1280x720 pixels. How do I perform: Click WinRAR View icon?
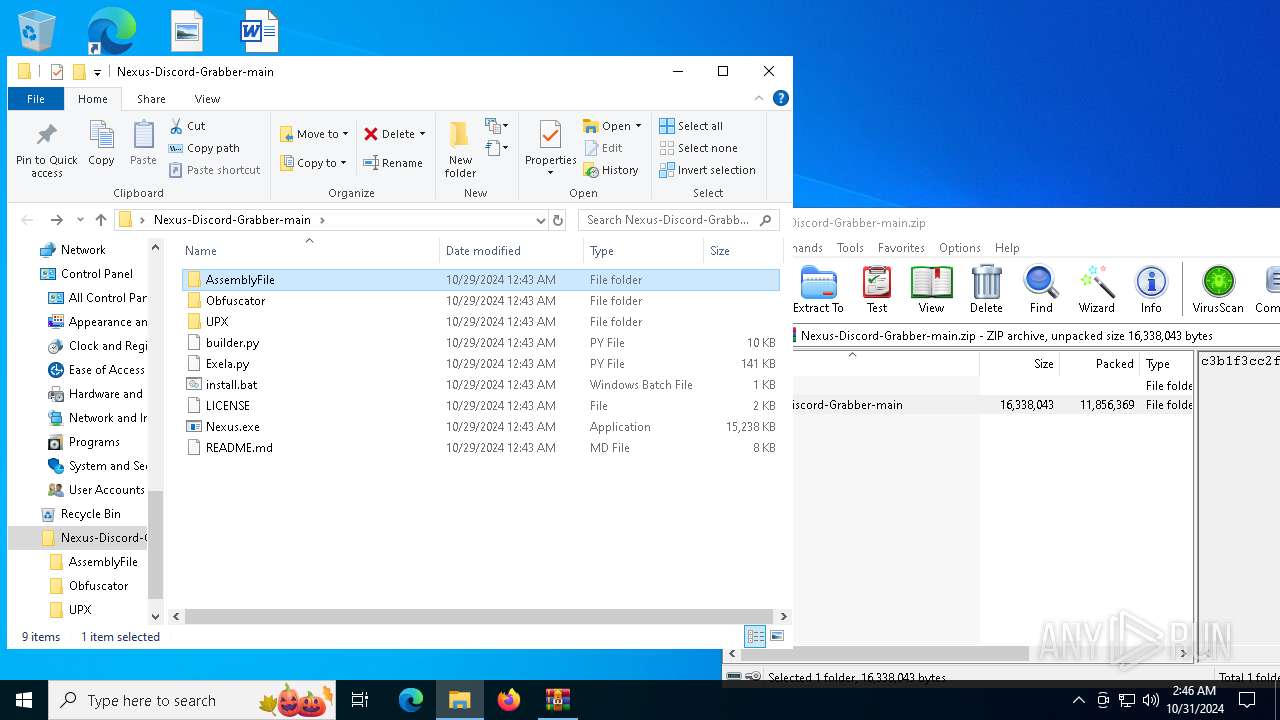(931, 290)
